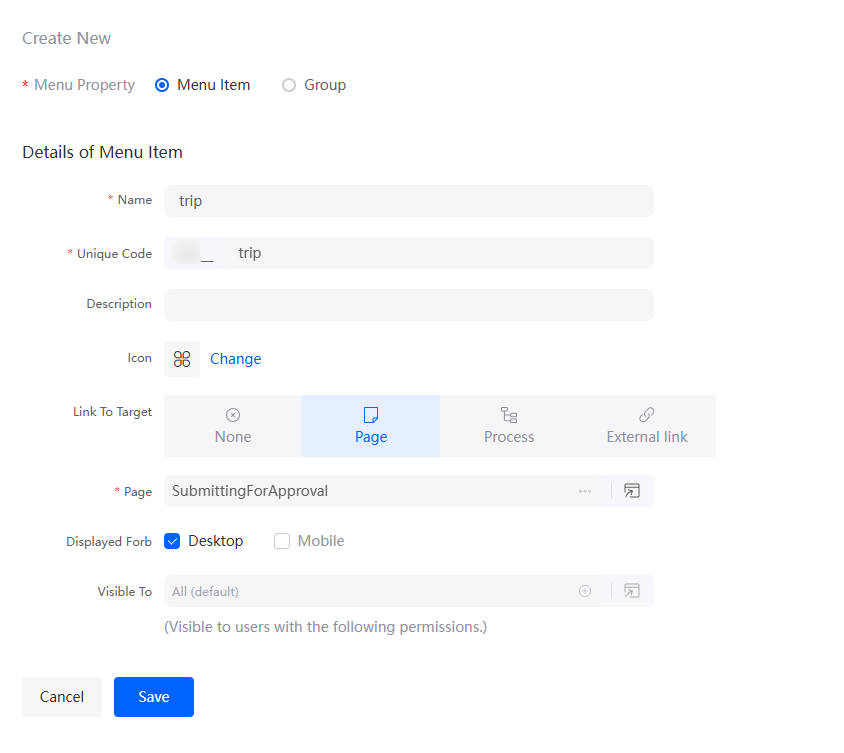Click the chain link icon above External link
Viewport: 844px width, 753px height.
pos(647,415)
